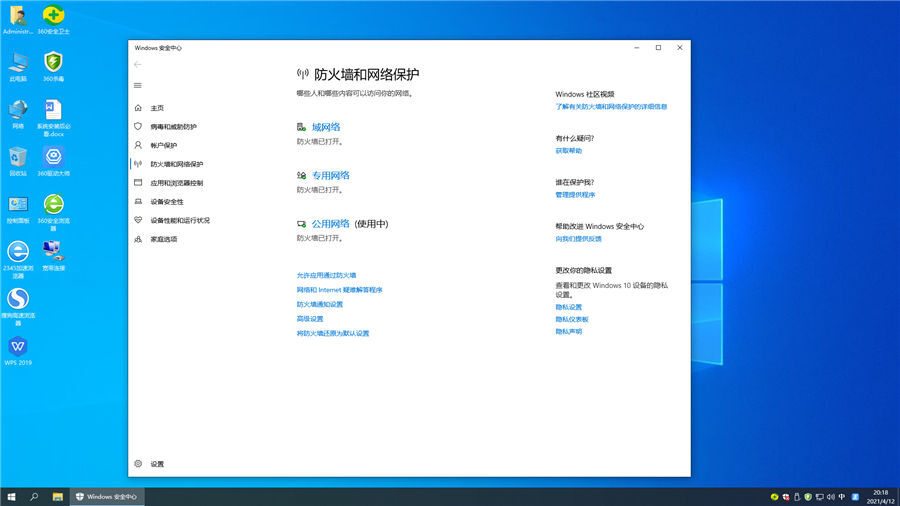Click 将防火墙还原为默认设置 link
The image size is (900, 506).
(333, 333)
